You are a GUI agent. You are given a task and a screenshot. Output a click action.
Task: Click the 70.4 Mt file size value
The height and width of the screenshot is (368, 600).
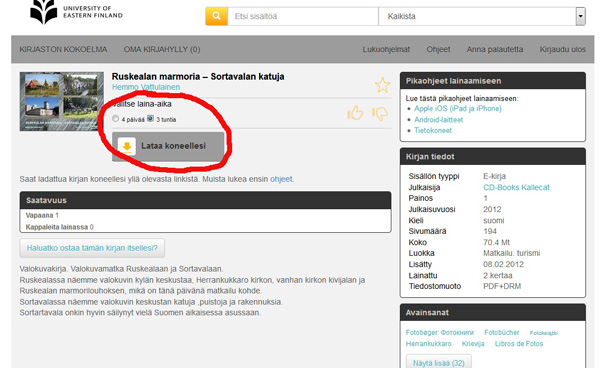point(496,243)
